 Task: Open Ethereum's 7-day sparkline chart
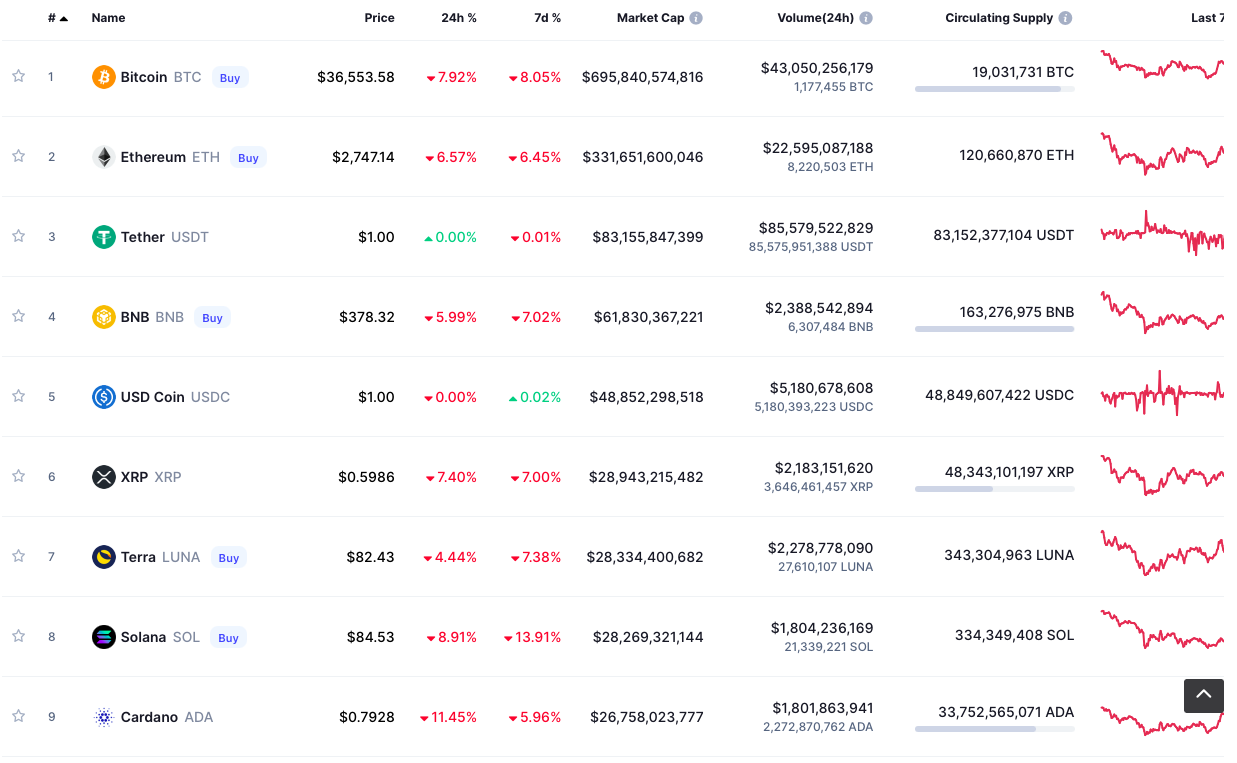tap(1162, 152)
